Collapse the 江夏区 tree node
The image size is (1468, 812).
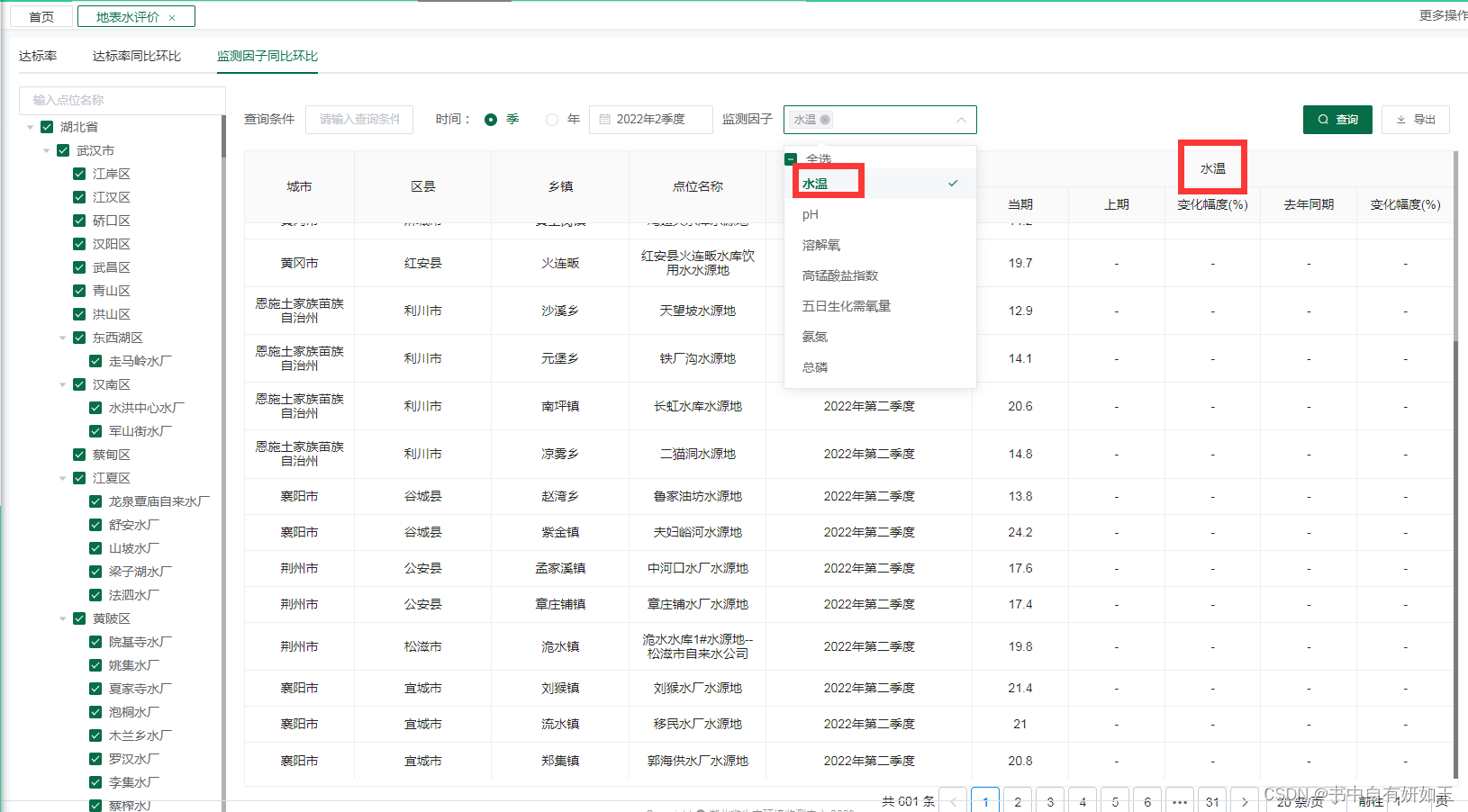coord(63,479)
